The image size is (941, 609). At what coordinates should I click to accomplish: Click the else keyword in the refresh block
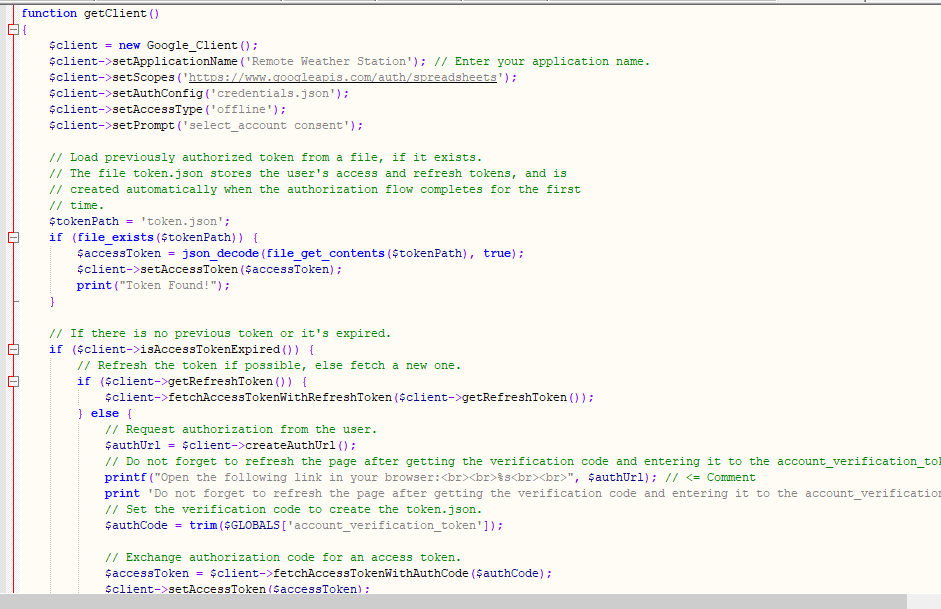105,414
